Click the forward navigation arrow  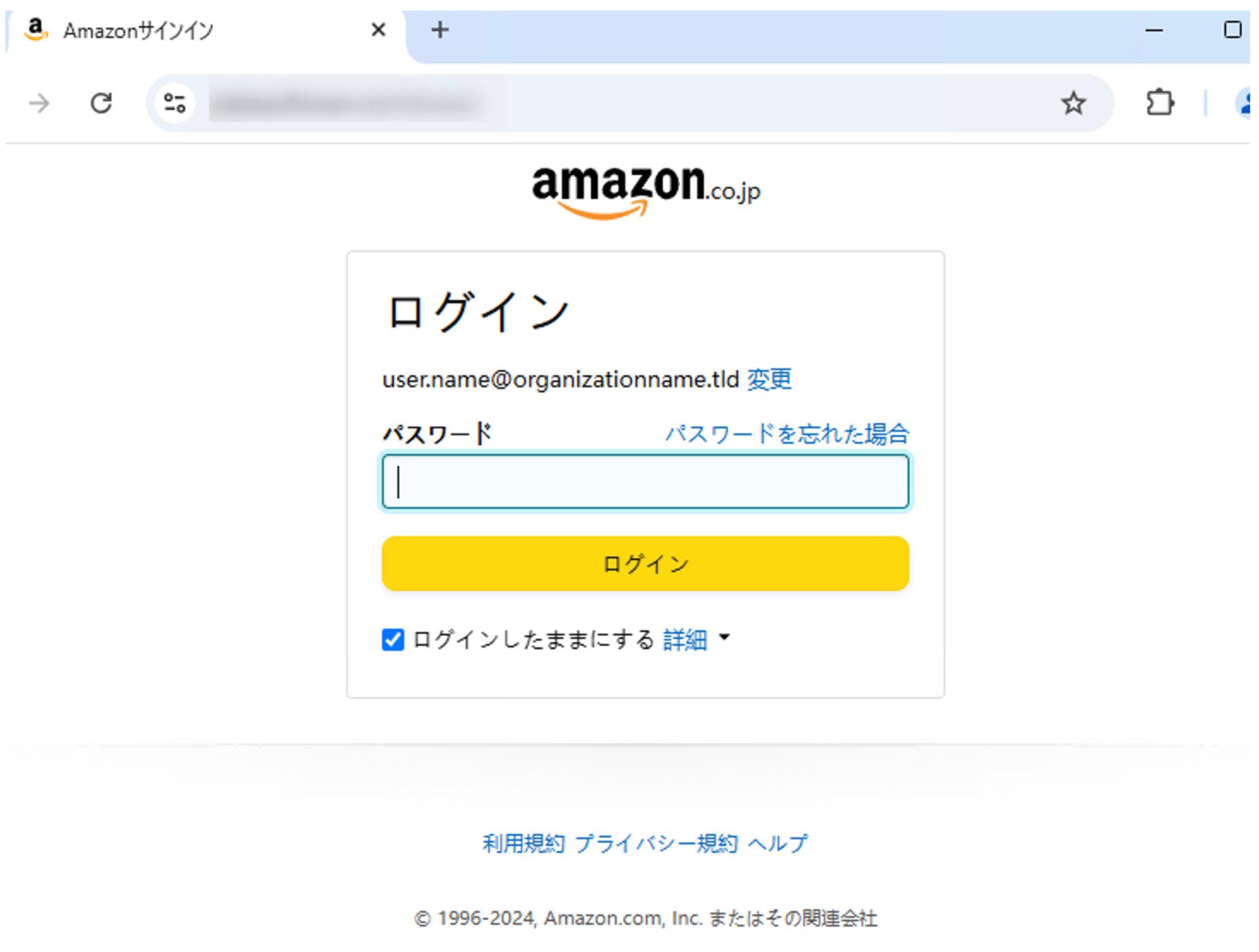(39, 103)
